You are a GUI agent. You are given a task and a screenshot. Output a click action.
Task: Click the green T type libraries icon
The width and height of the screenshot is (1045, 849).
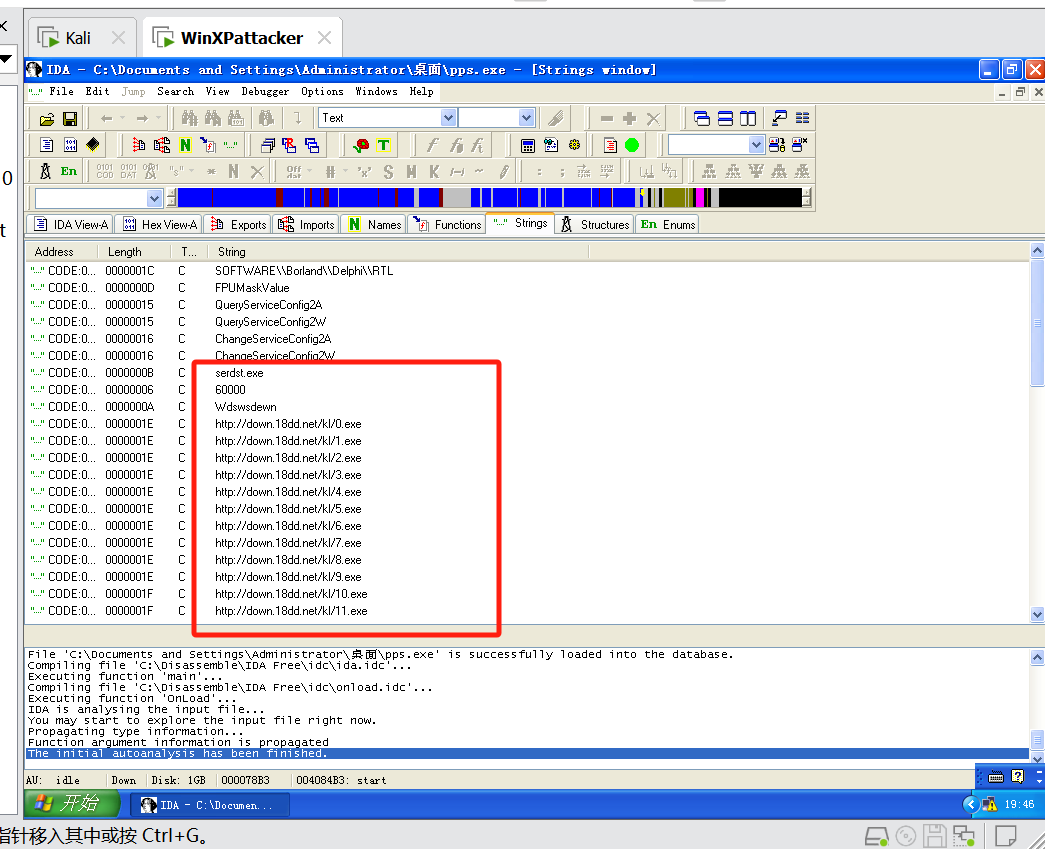[384, 145]
